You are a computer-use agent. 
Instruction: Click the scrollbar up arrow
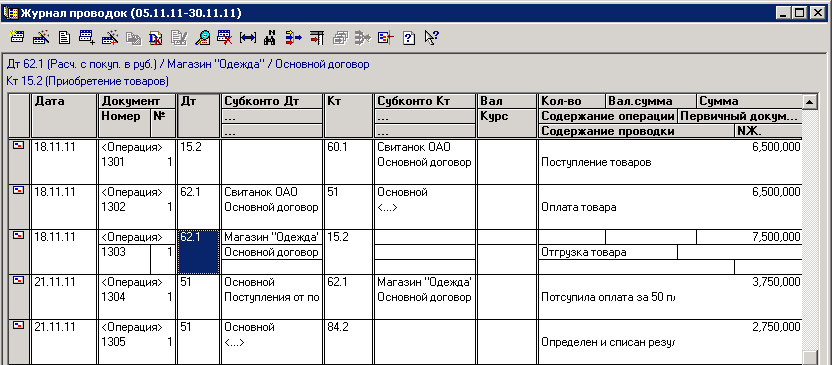[x=810, y=101]
